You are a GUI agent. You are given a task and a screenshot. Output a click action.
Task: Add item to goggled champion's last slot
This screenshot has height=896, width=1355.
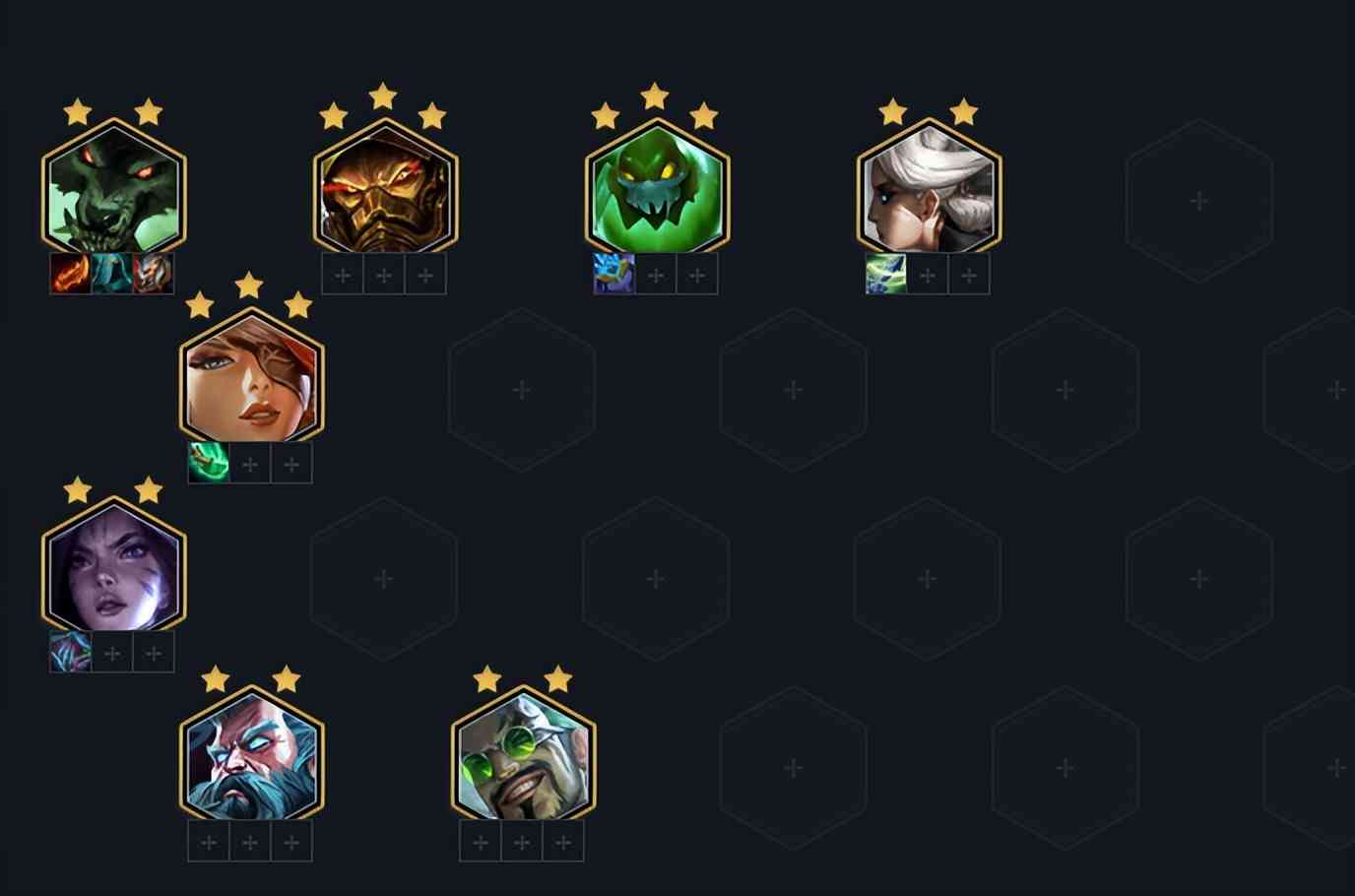(563, 842)
